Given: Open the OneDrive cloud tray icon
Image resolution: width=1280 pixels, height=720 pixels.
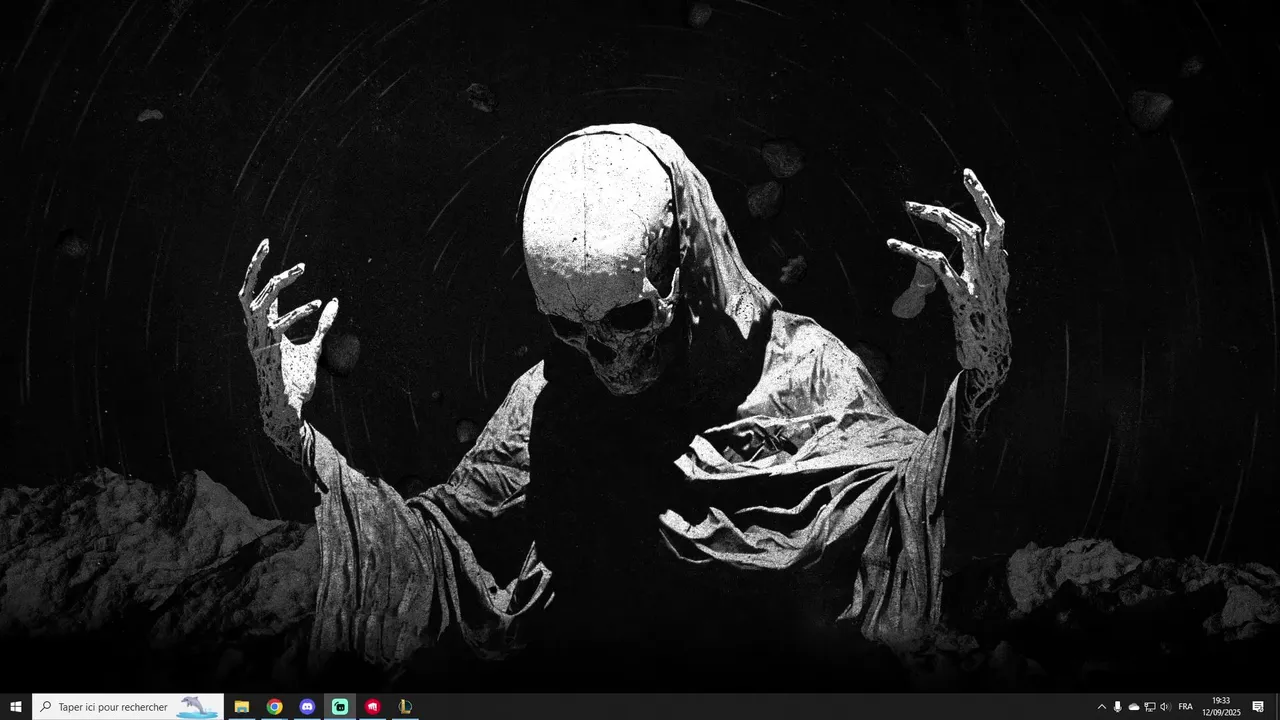Looking at the screenshot, I should (1134, 707).
